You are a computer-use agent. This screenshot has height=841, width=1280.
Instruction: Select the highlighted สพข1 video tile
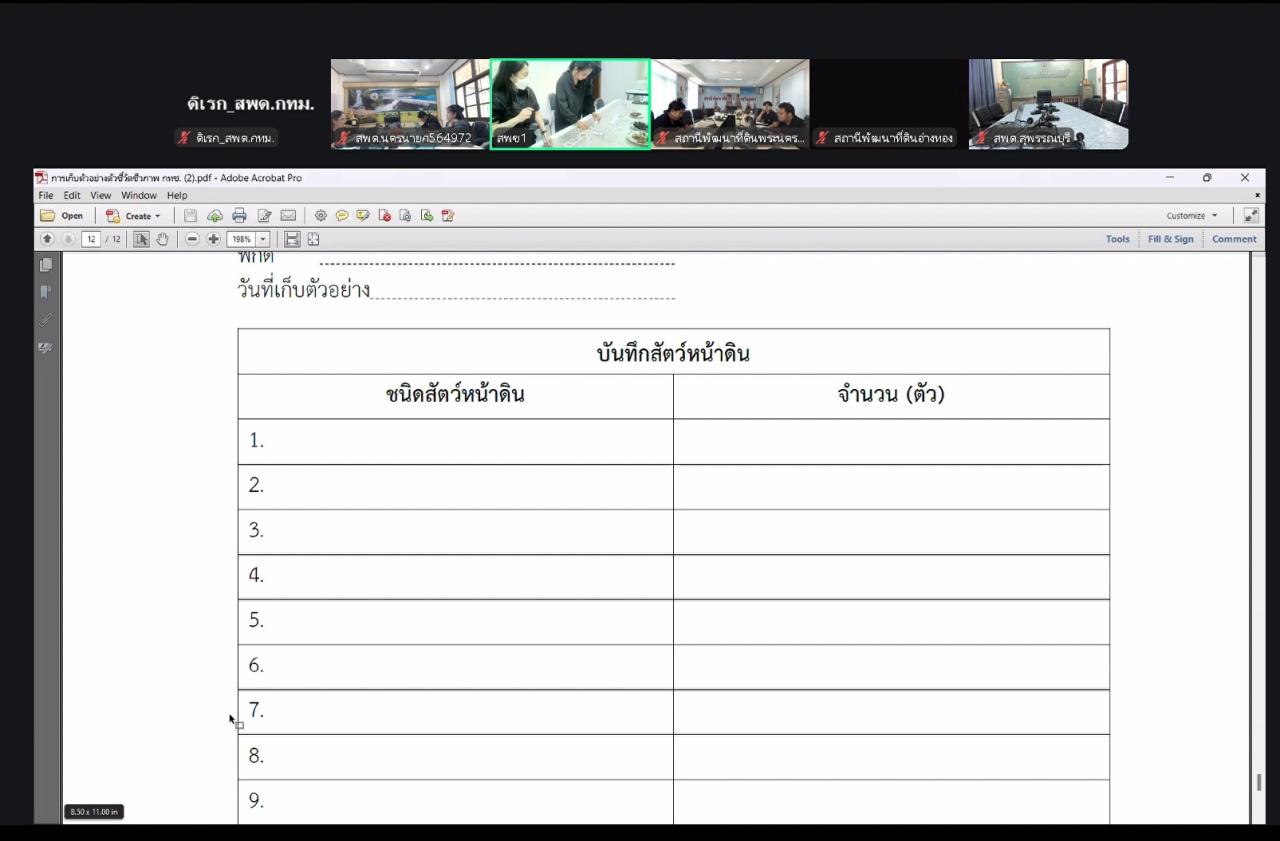point(570,104)
